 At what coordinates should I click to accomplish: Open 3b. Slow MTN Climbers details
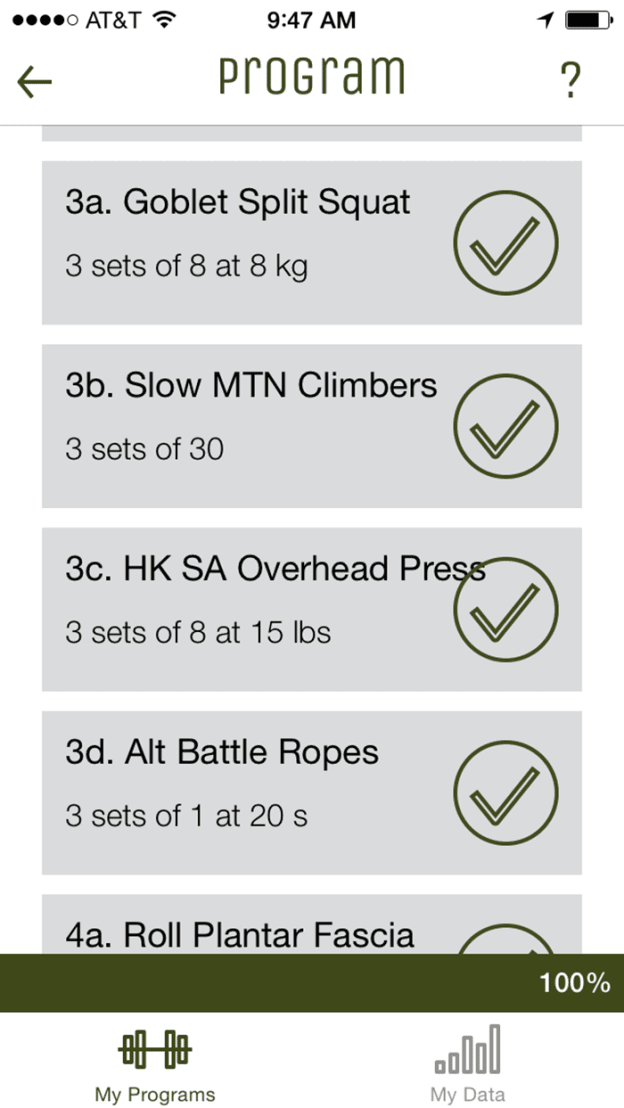(x=251, y=386)
